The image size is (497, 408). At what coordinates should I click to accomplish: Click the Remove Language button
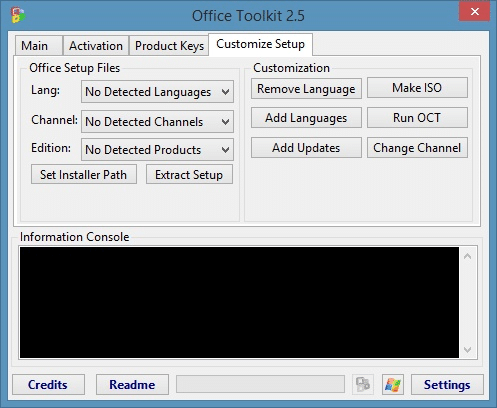[x=306, y=89]
